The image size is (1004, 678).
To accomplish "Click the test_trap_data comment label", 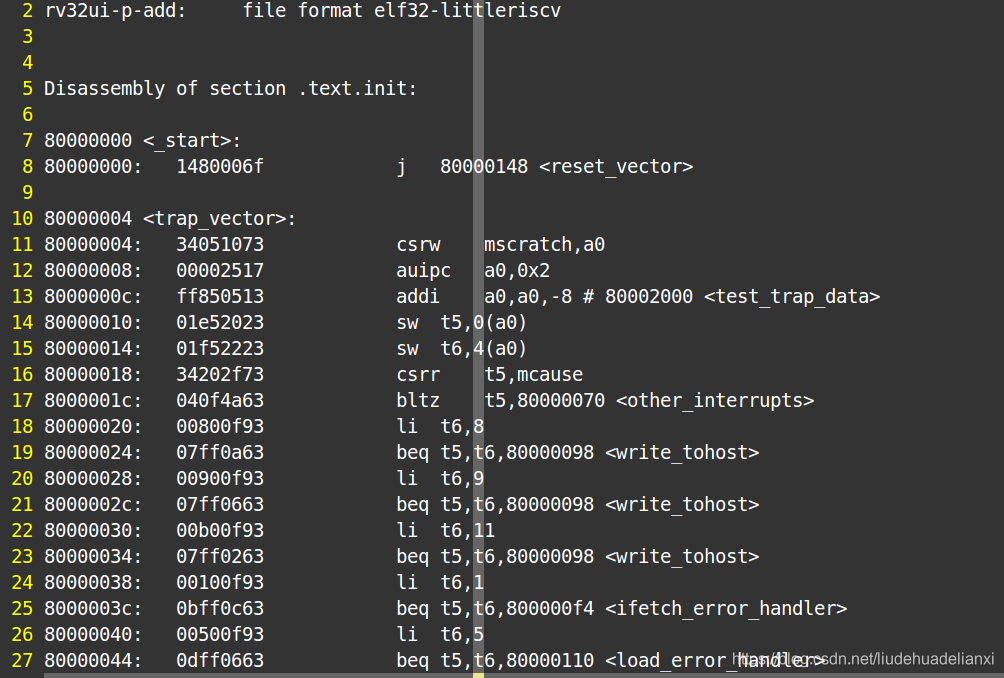I will (792, 296).
